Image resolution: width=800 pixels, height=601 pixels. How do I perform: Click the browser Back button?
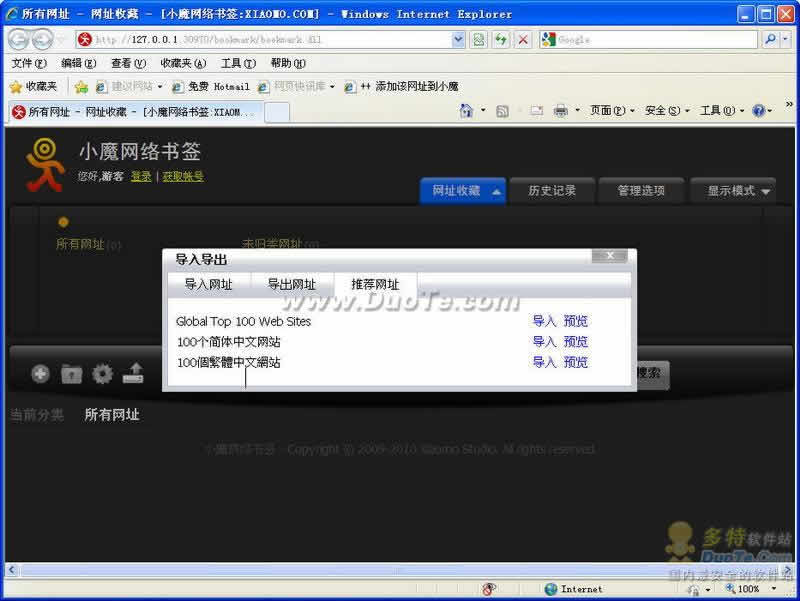pyautogui.click(x=19, y=39)
